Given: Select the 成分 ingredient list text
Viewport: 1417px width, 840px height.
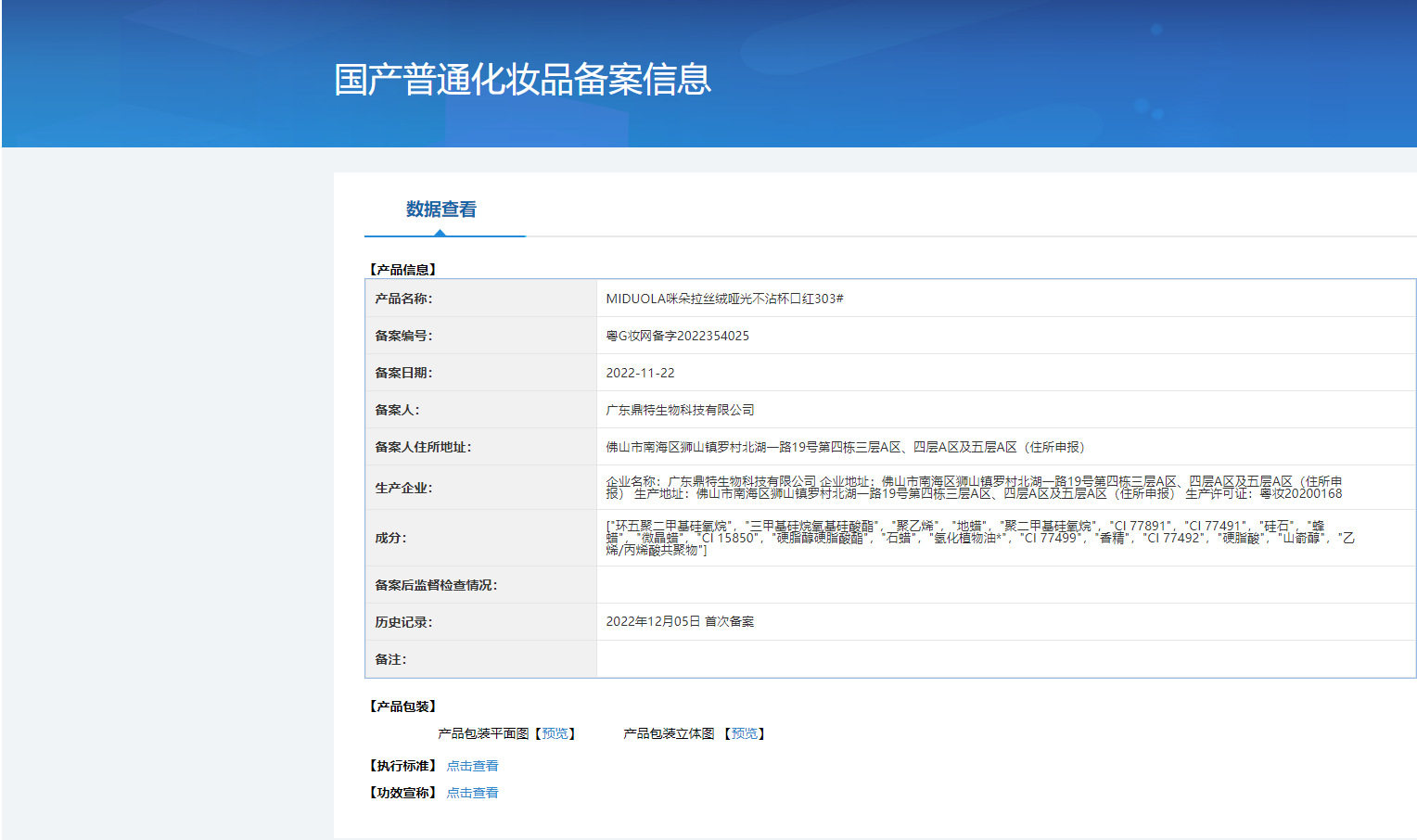Looking at the screenshot, I should [980, 538].
